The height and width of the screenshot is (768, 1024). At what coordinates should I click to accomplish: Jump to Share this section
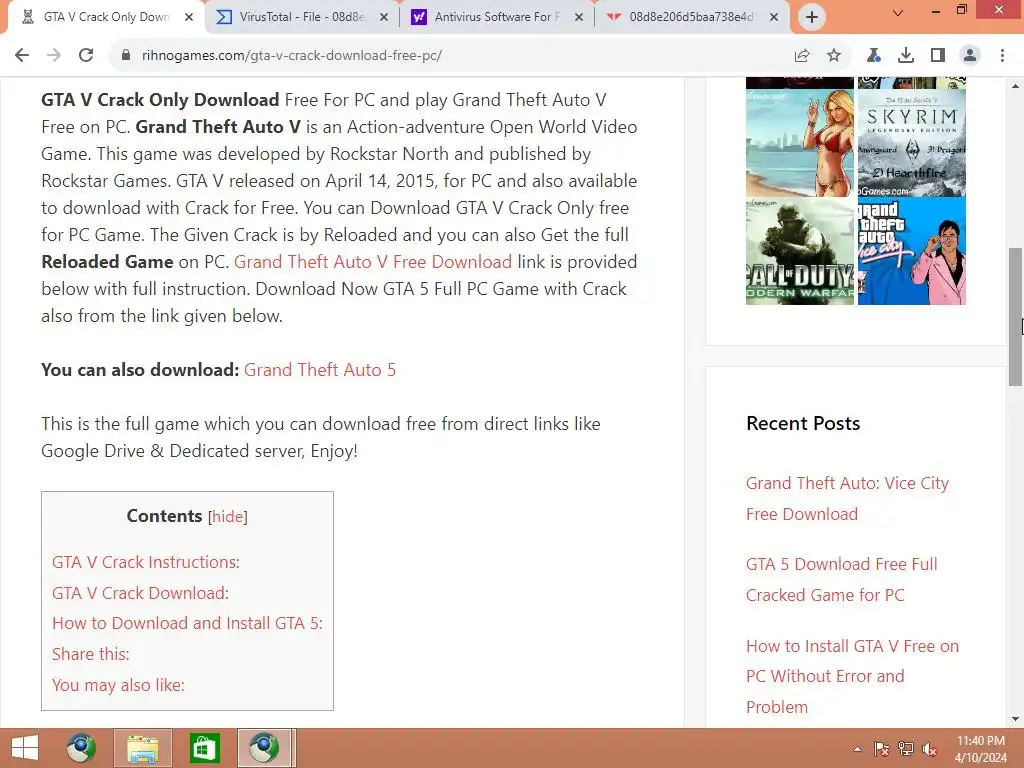tap(91, 654)
